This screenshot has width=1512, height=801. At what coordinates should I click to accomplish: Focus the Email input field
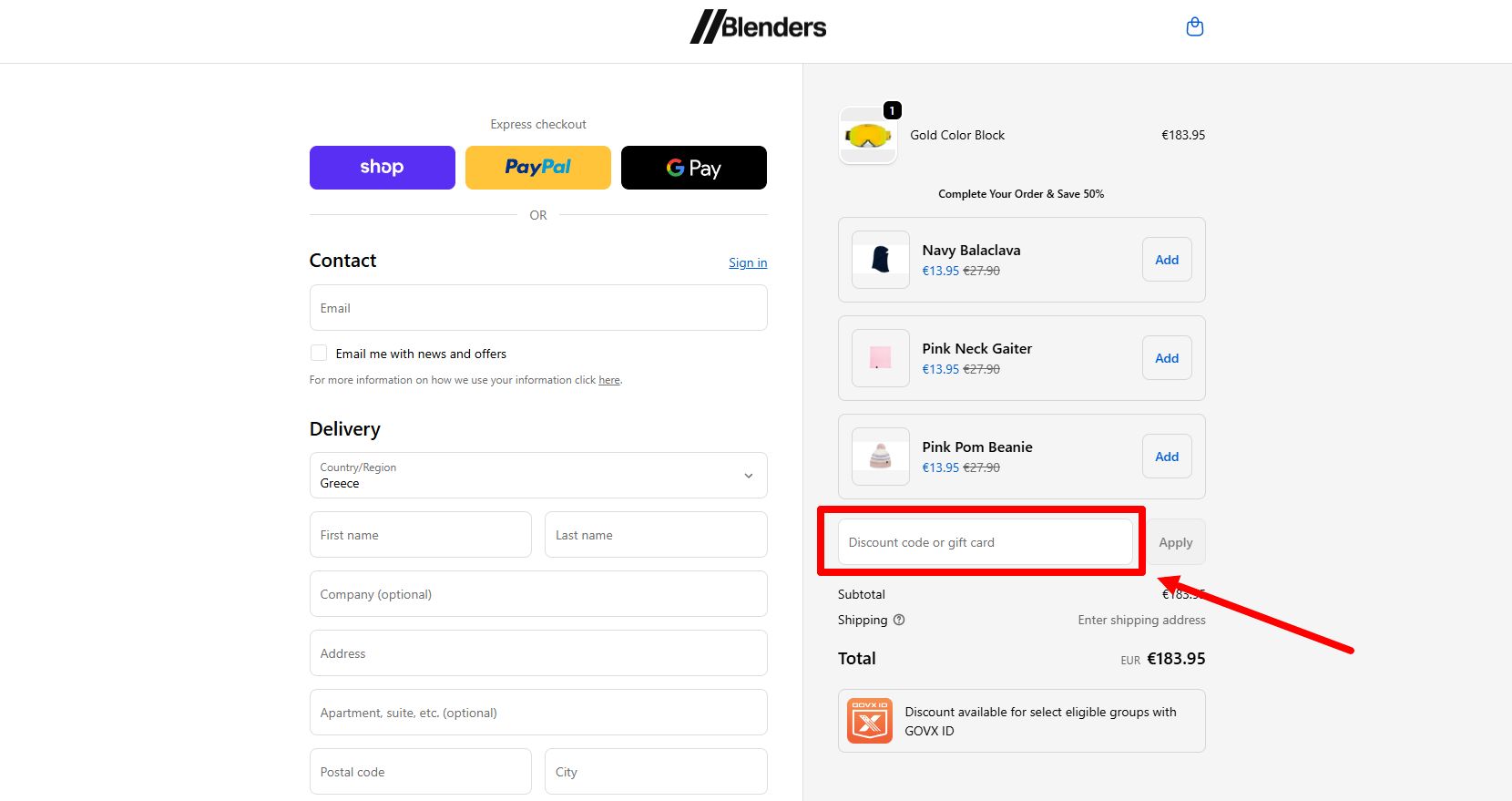pyautogui.click(x=538, y=308)
